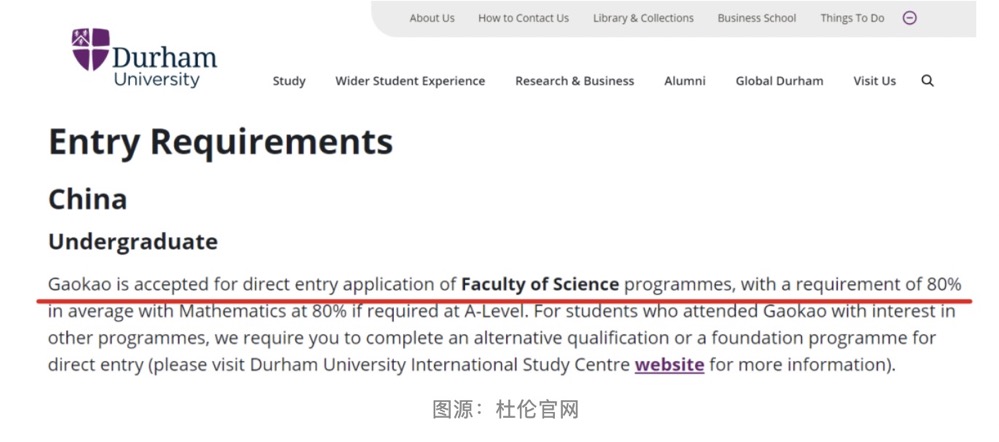
Task: Click the China heading
Action: click(88, 199)
